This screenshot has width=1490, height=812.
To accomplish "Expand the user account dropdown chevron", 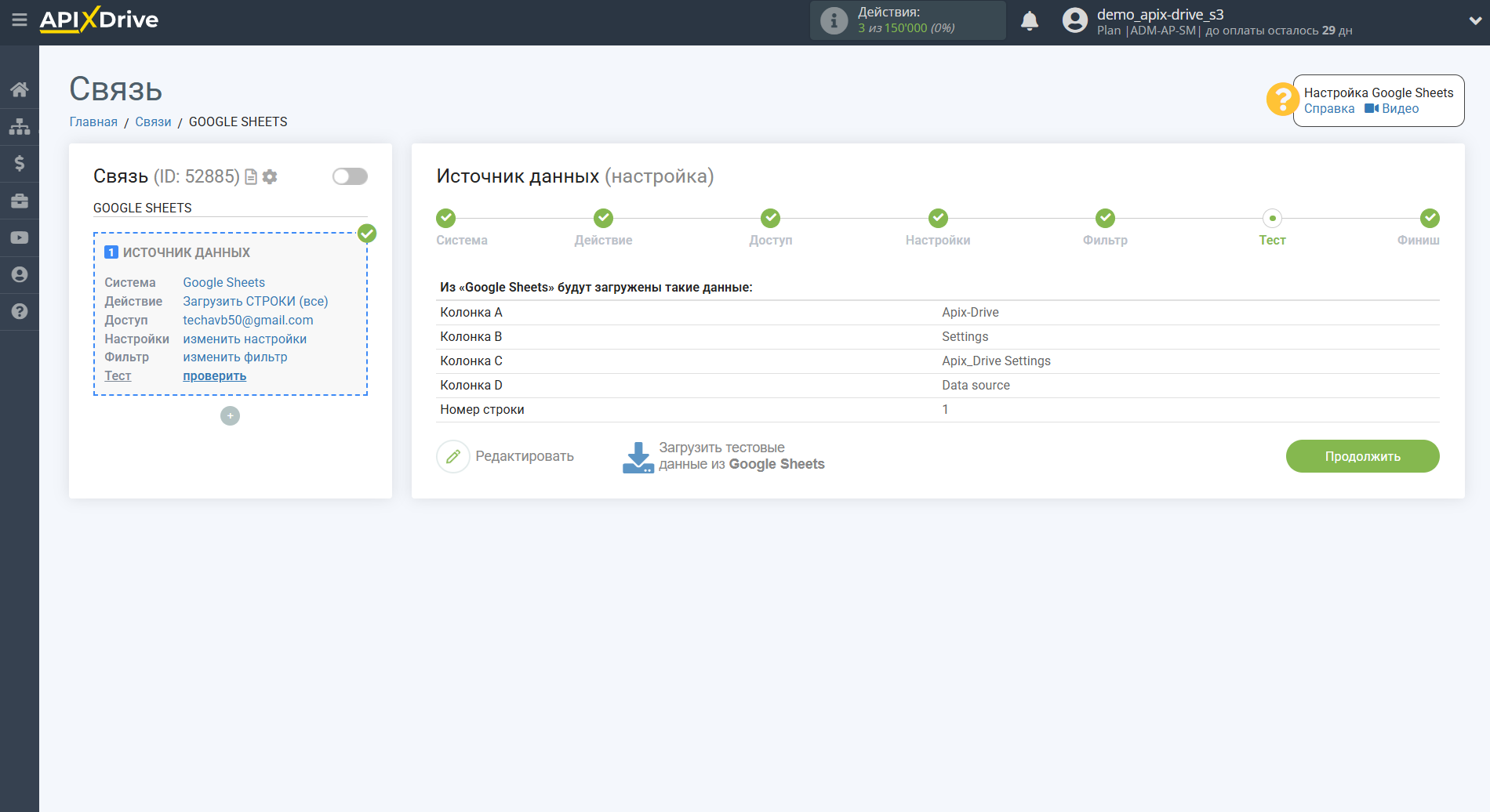I will (x=1474, y=21).
